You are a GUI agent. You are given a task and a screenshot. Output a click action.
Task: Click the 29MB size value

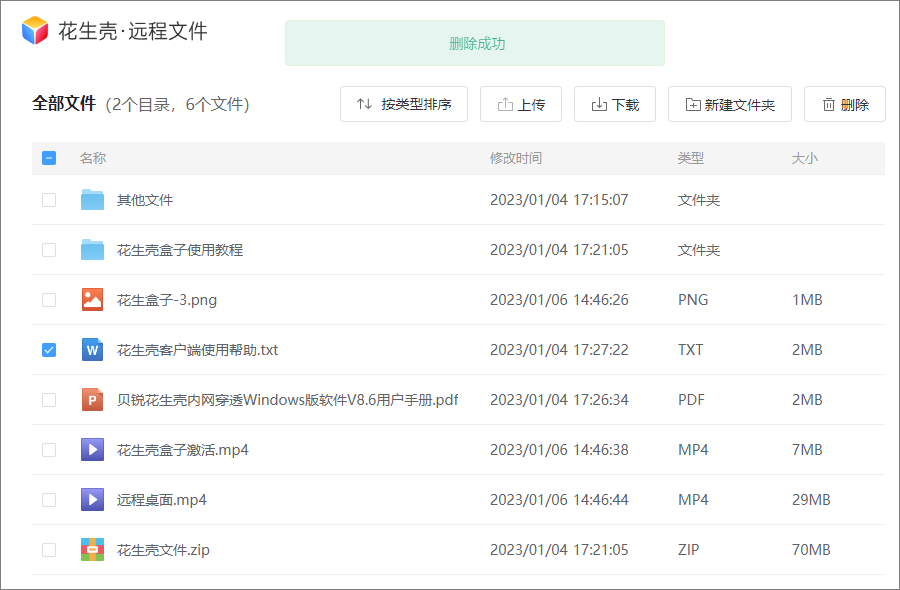point(811,499)
